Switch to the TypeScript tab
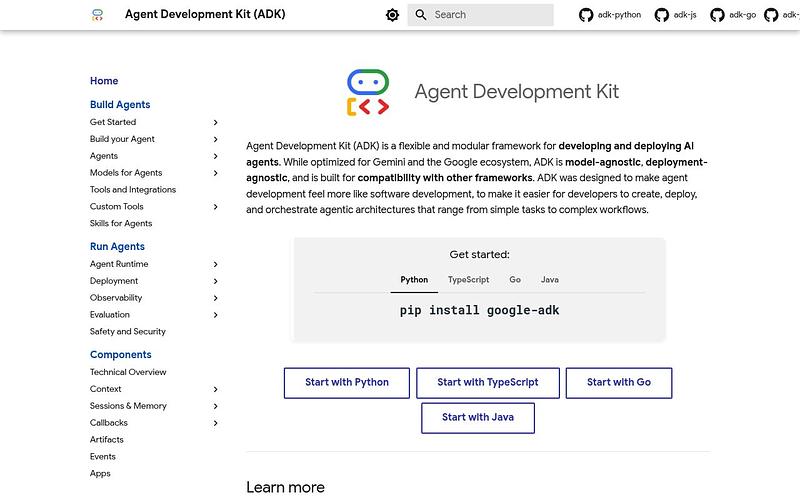 468,280
